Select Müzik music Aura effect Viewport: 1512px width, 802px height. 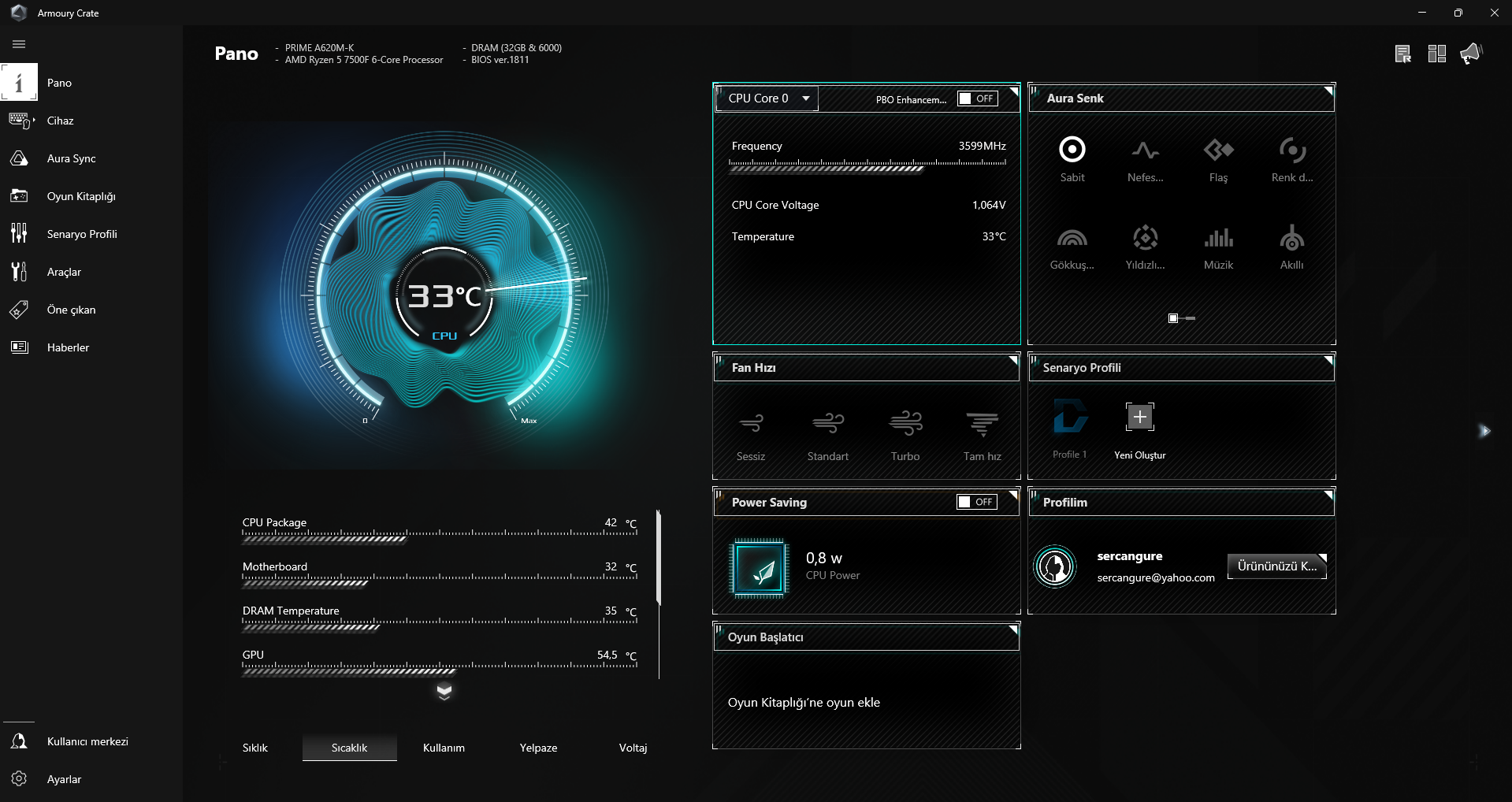(x=1218, y=247)
